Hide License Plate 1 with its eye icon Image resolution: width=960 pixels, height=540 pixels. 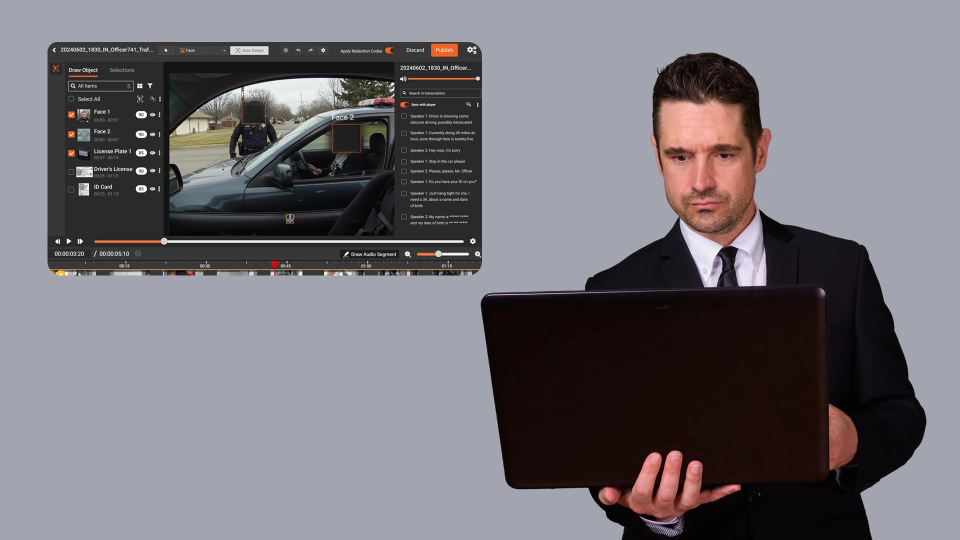(x=152, y=152)
